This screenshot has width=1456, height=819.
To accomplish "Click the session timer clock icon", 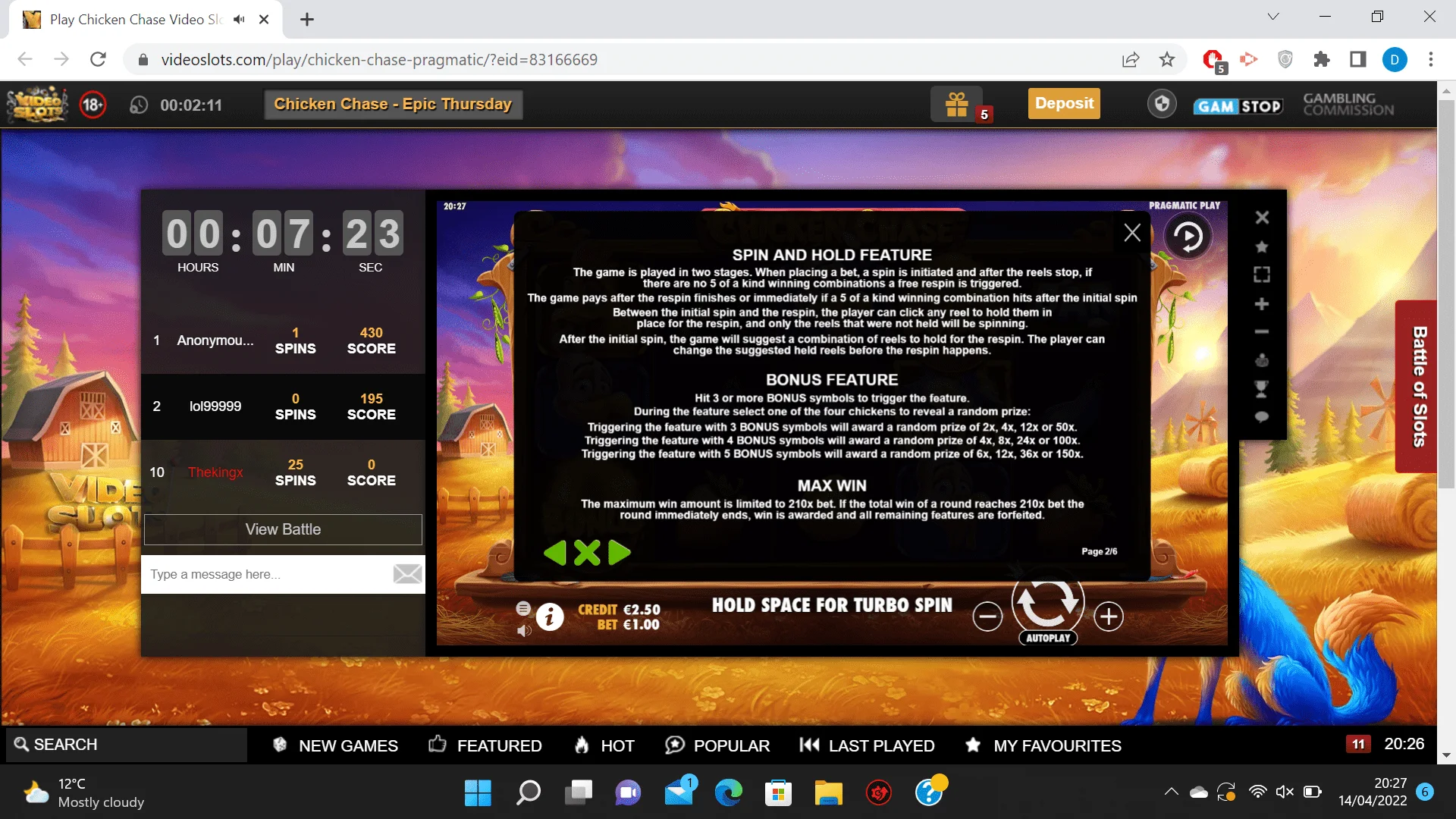I will pos(138,105).
